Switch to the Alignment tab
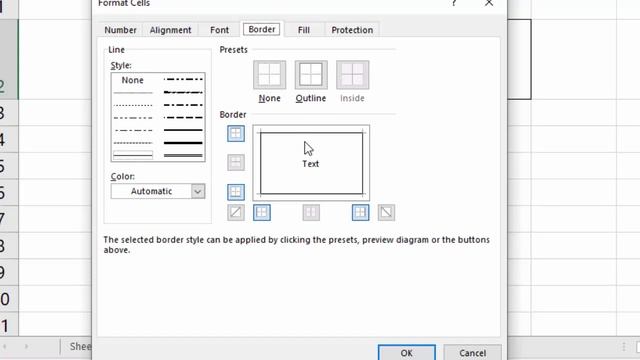The image size is (640, 360). point(170,30)
